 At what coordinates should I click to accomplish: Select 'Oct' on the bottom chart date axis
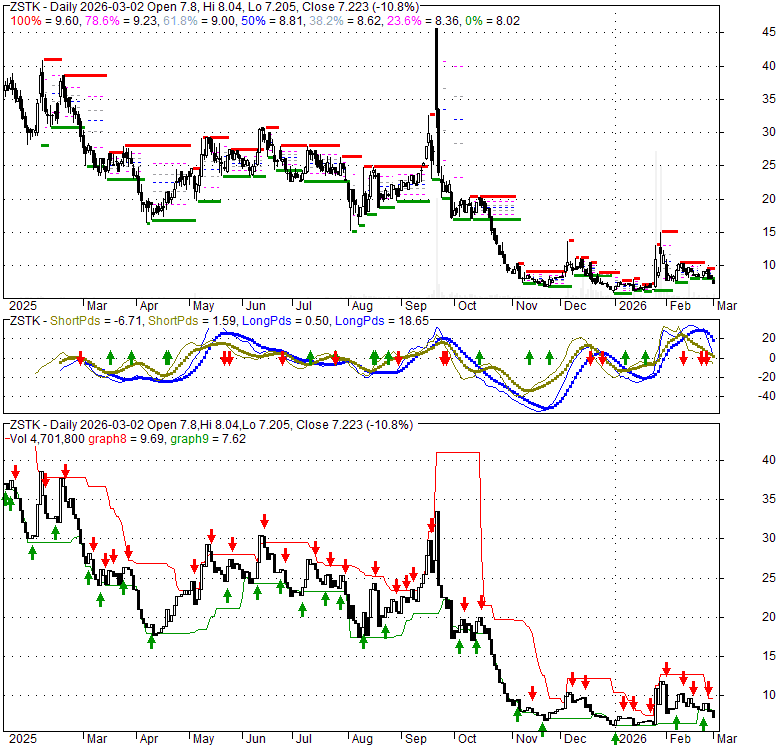(x=467, y=739)
